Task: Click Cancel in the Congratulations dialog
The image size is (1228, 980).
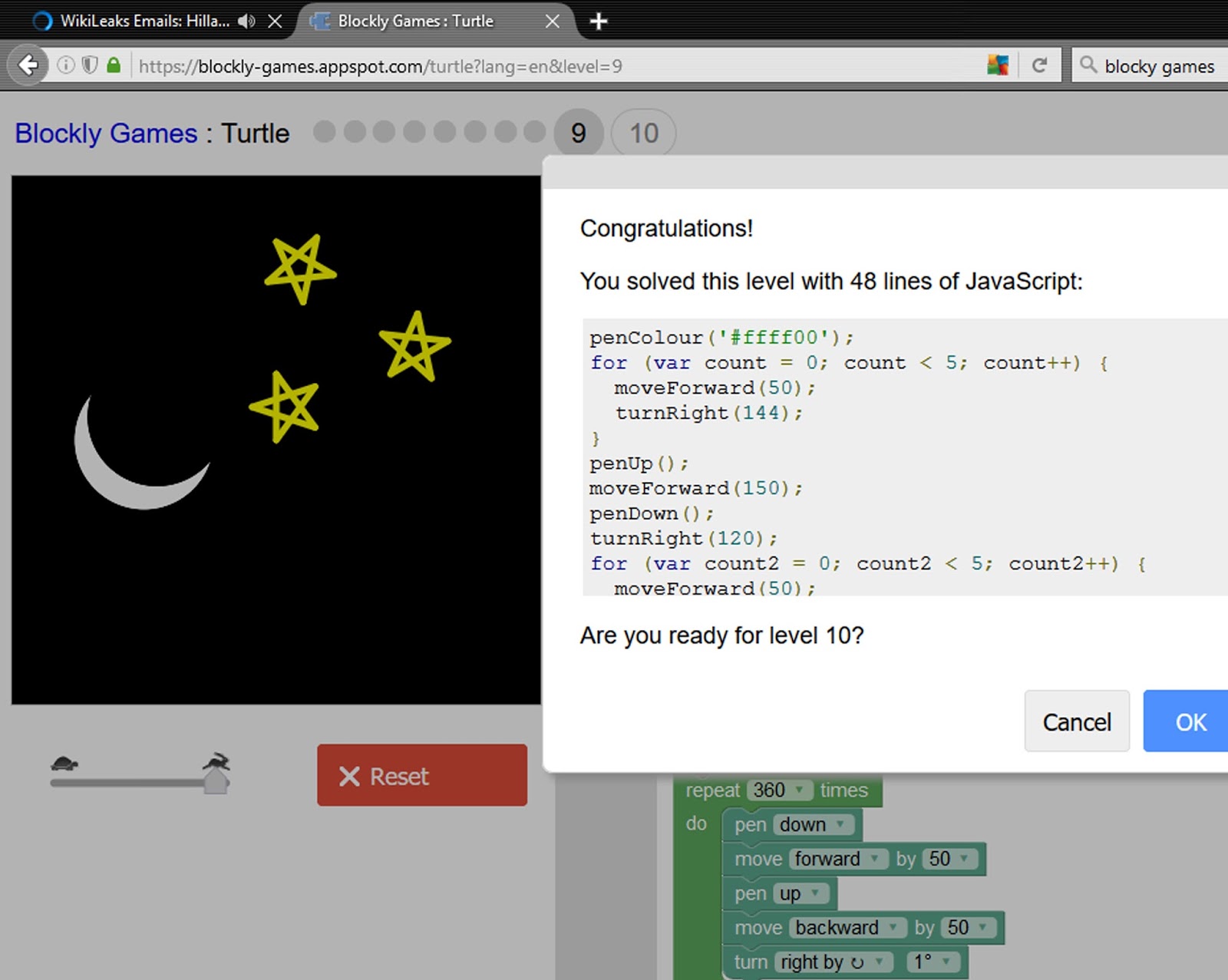Action: pos(1077,721)
